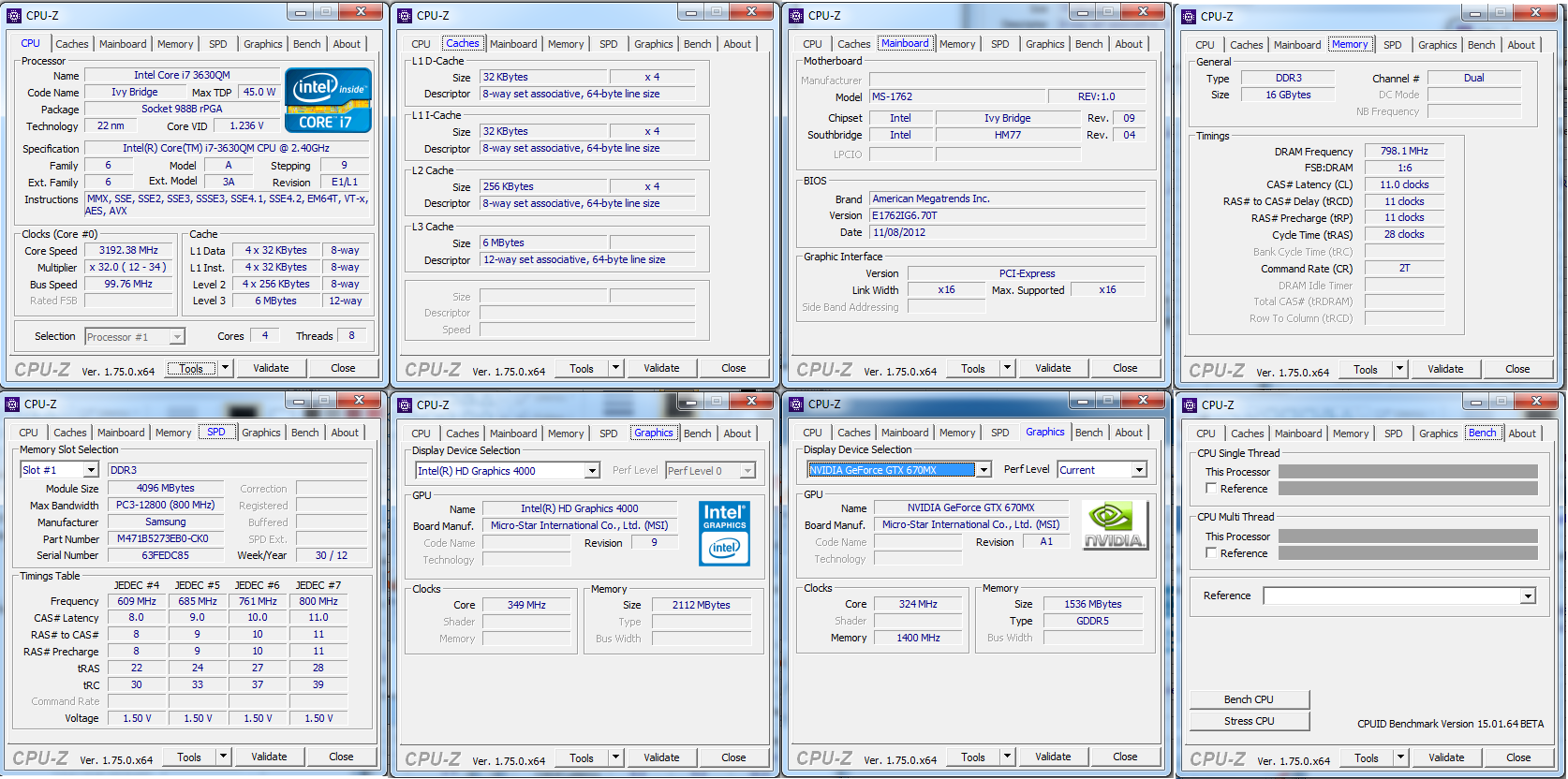Click the processor Name field Intel Core i7 3630QM
Image resolution: width=1568 pixels, height=779 pixels.
pyautogui.click(x=182, y=75)
